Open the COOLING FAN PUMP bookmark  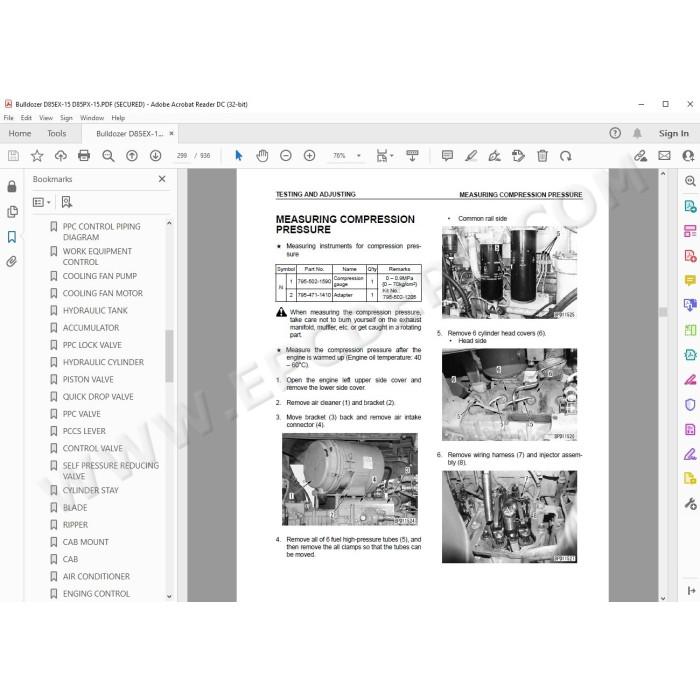100,276
